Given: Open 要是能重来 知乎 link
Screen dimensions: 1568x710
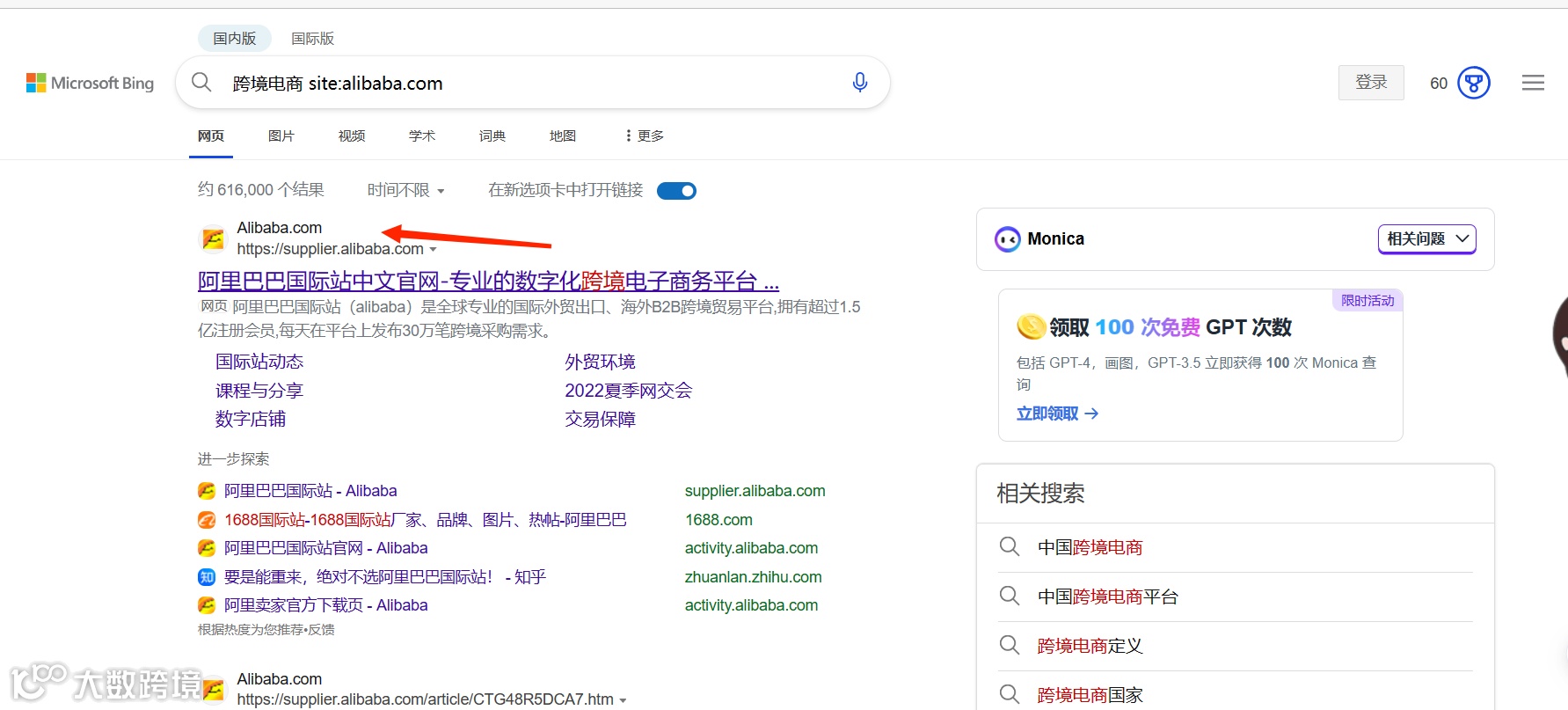Looking at the screenshot, I should 385,577.
